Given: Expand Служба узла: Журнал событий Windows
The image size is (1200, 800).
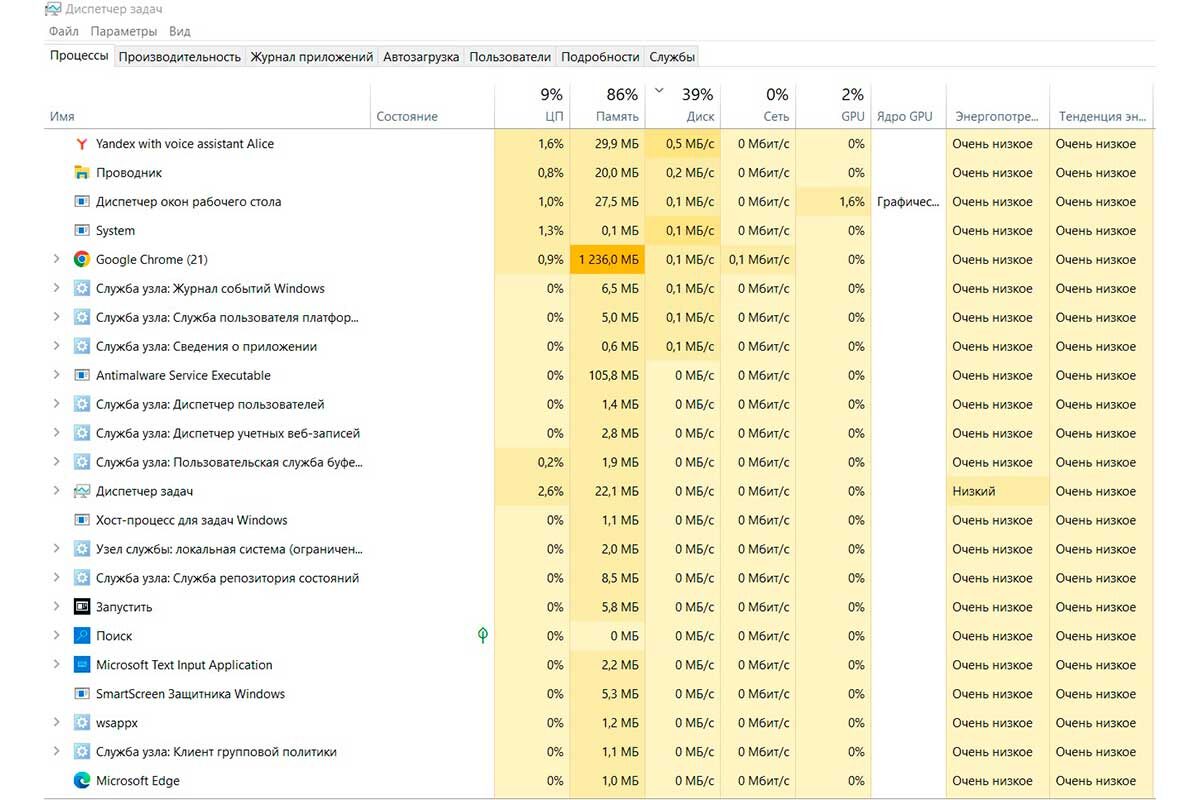Looking at the screenshot, I should (57, 288).
